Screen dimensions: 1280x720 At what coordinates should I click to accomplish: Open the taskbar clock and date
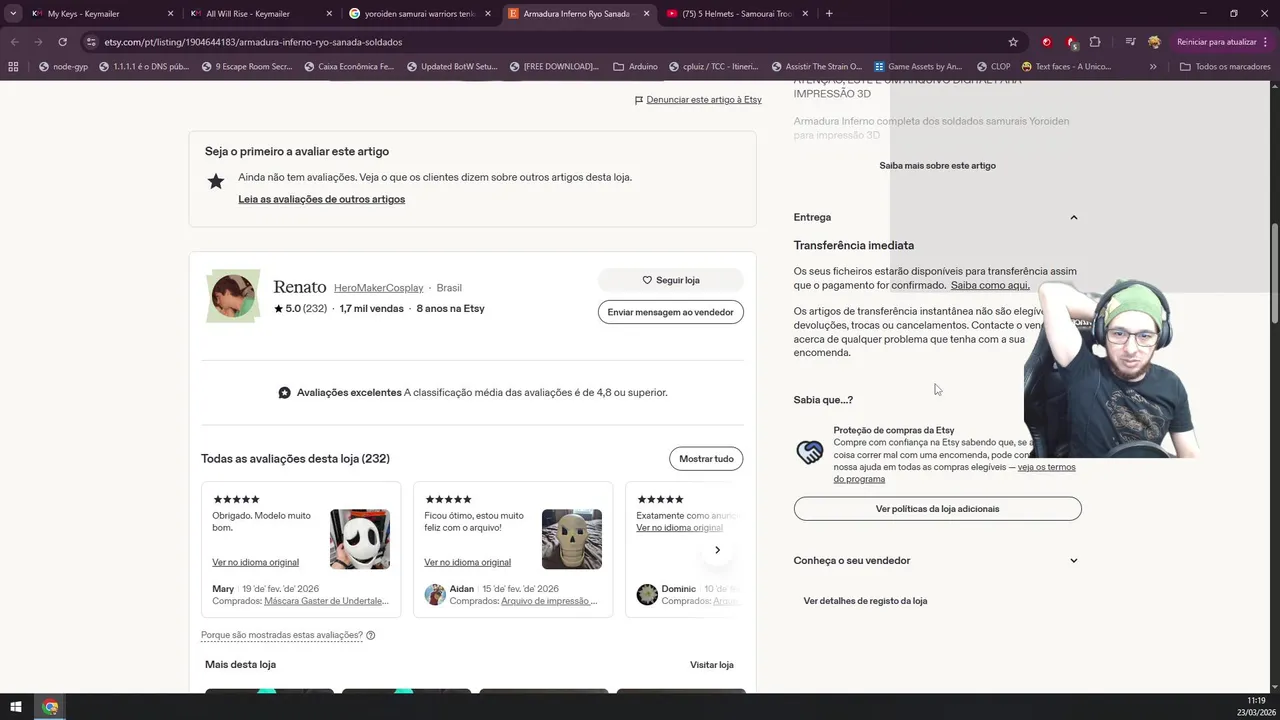click(1256, 707)
